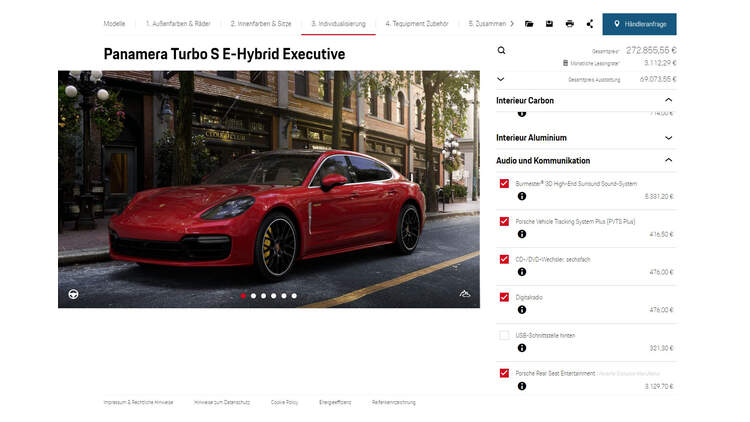Screen dimensions: 750x422
Task: Click the Gesamtpreis Ausstattung amount 69.073,55 €
Action: (x=658, y=79)
